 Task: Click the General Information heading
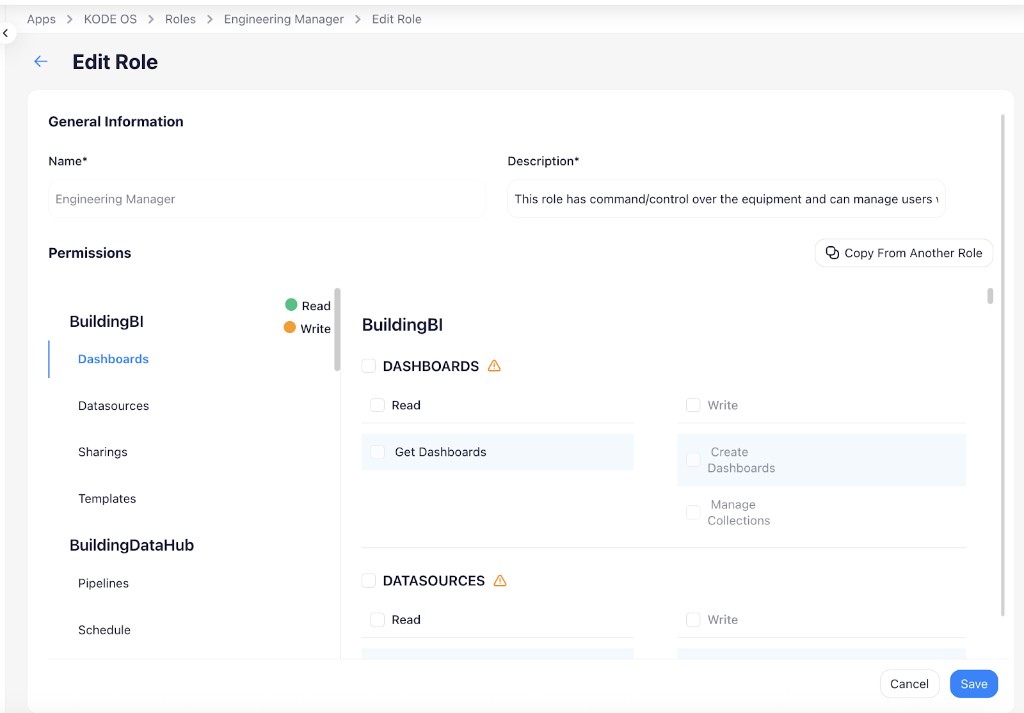pos(116,121)
